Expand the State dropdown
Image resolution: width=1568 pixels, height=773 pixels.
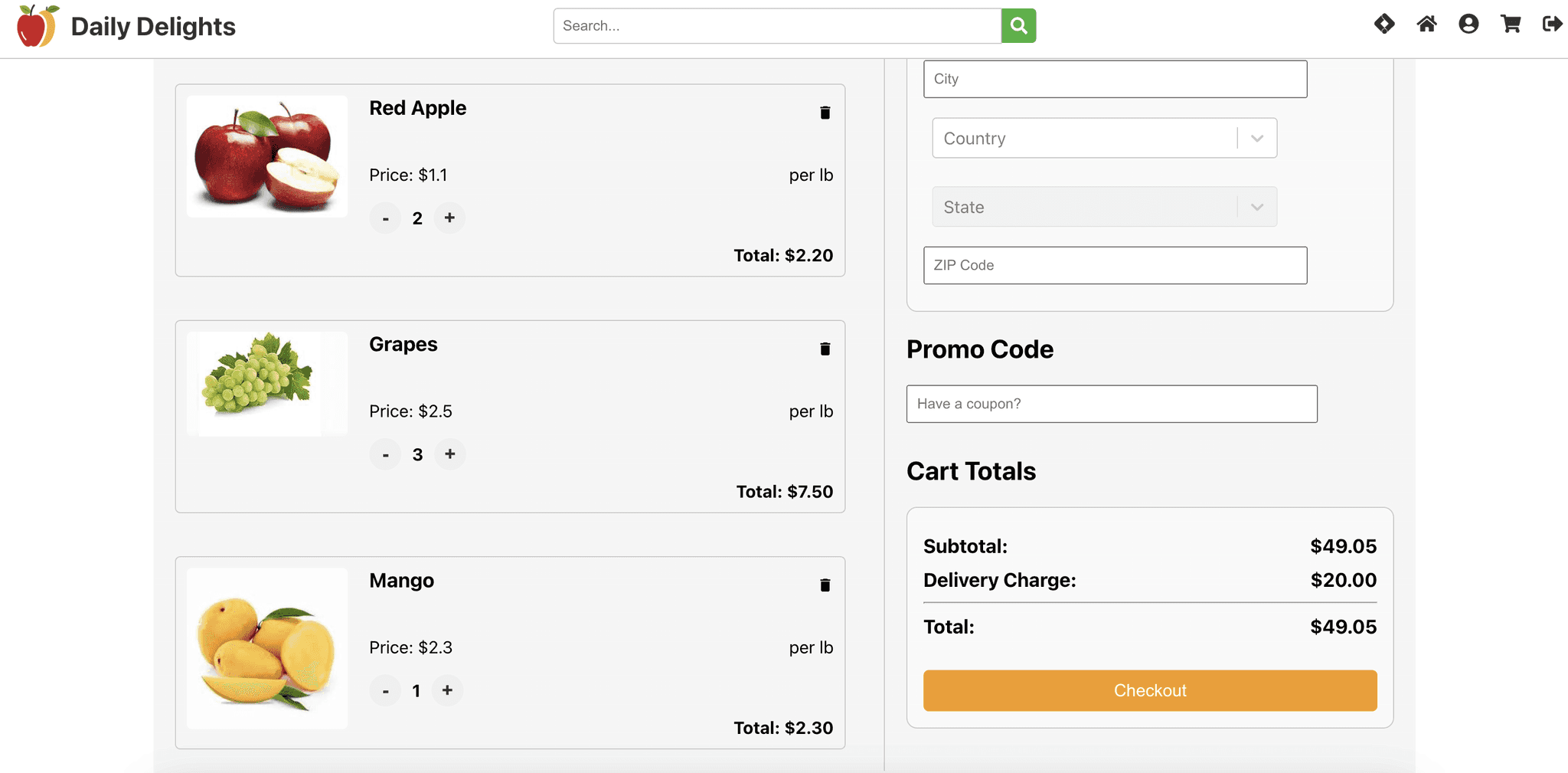click(x=1104, y=208)
